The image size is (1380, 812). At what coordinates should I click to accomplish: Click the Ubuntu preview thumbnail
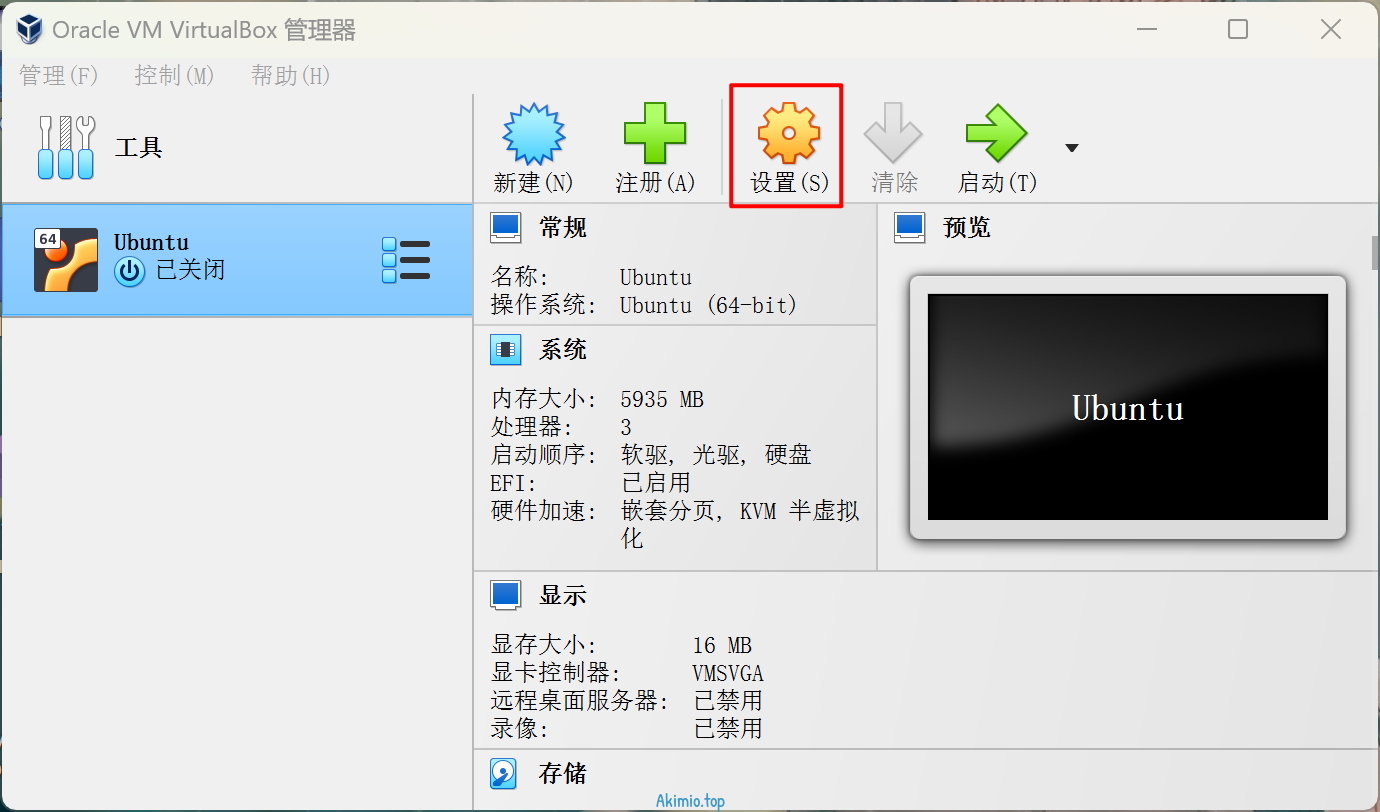(x=1127, y=407)
